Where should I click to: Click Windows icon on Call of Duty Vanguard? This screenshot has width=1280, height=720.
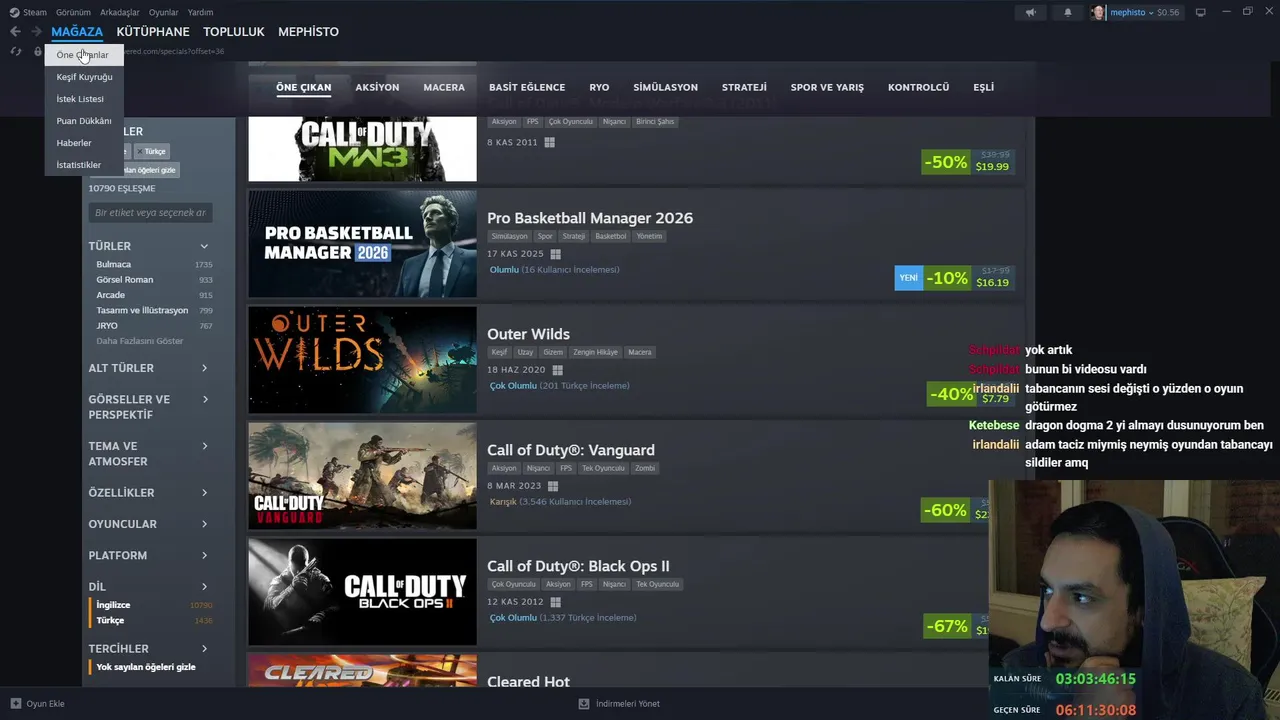pos(552,486)
